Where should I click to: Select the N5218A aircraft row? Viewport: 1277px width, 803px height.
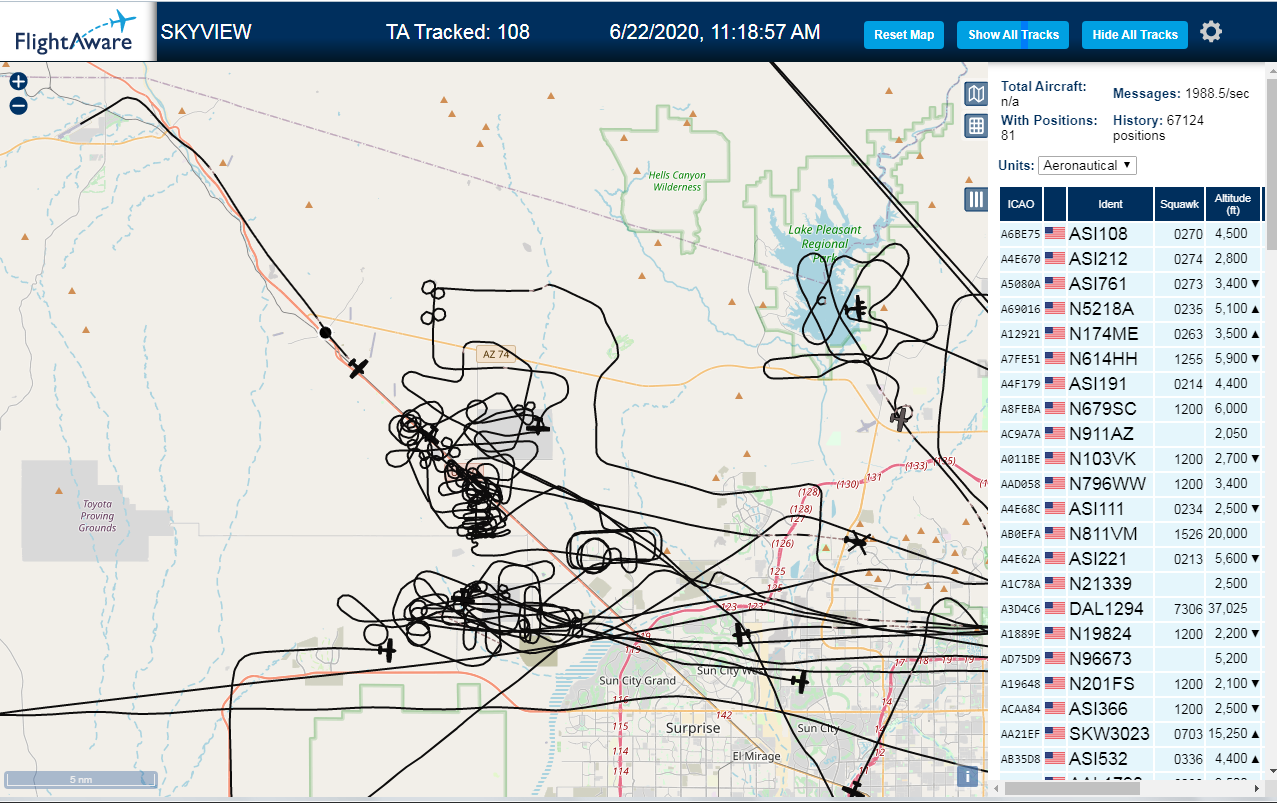pyautogui.click(x=1131, y=309)
